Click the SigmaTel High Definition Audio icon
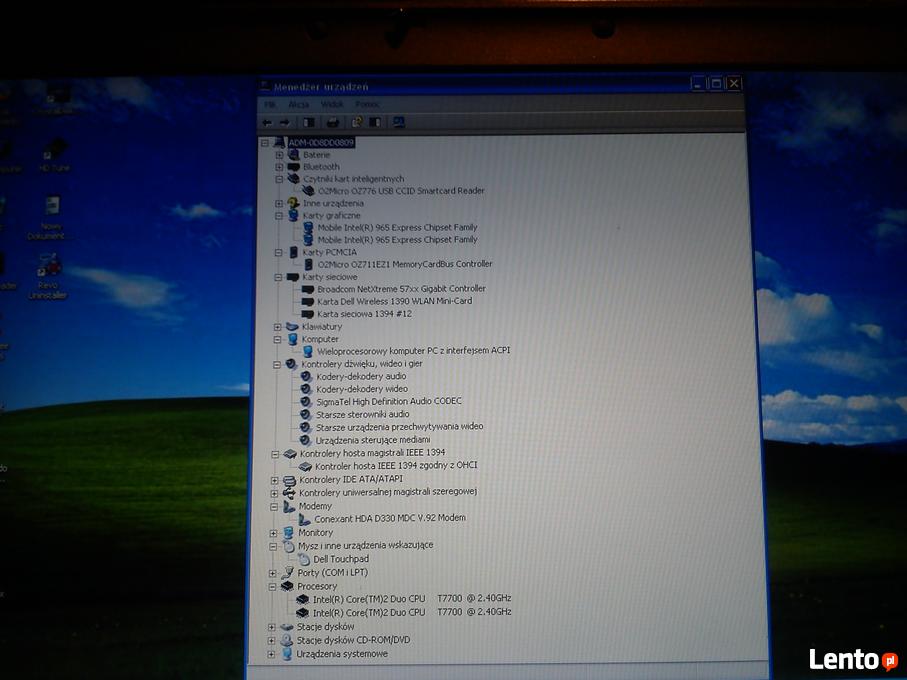 coord(306,401)
